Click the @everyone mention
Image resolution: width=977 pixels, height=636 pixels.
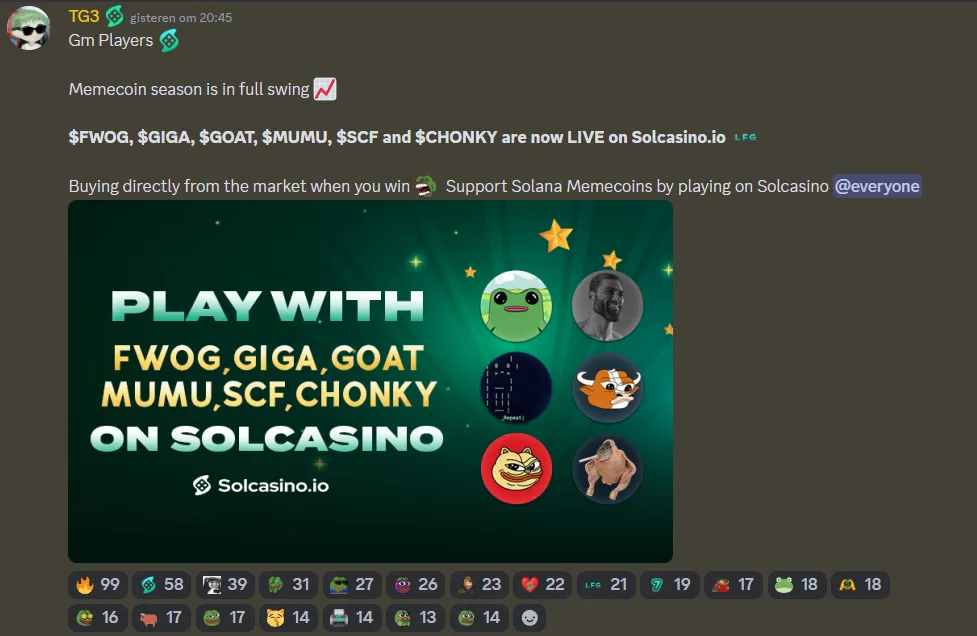click(877, 186)
